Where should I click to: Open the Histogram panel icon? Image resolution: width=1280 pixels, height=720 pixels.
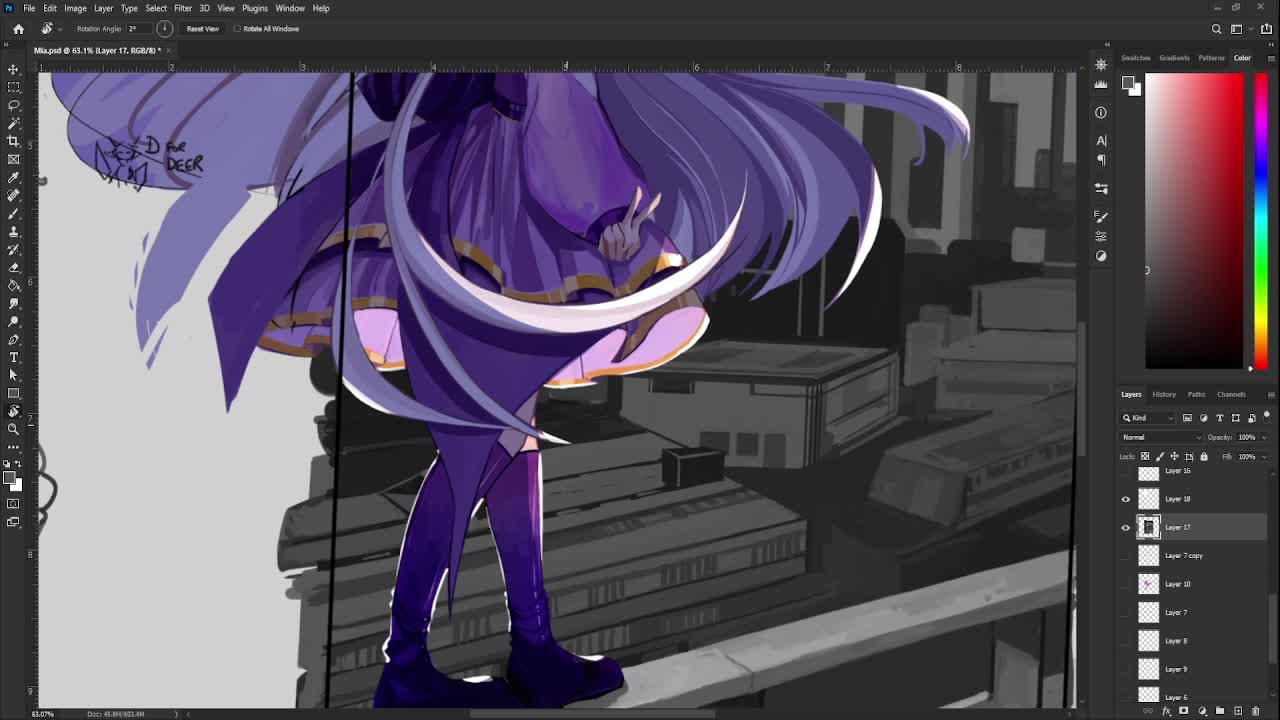1101,84
